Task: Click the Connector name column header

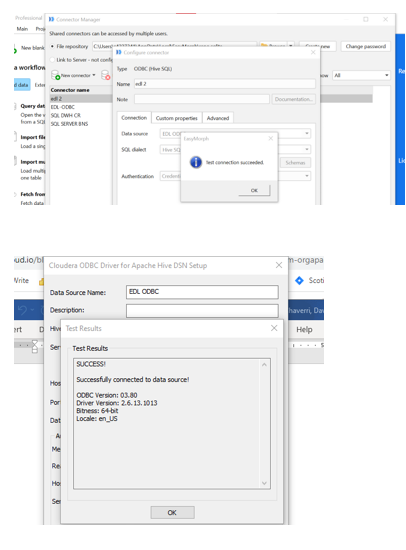Action: 70,90
